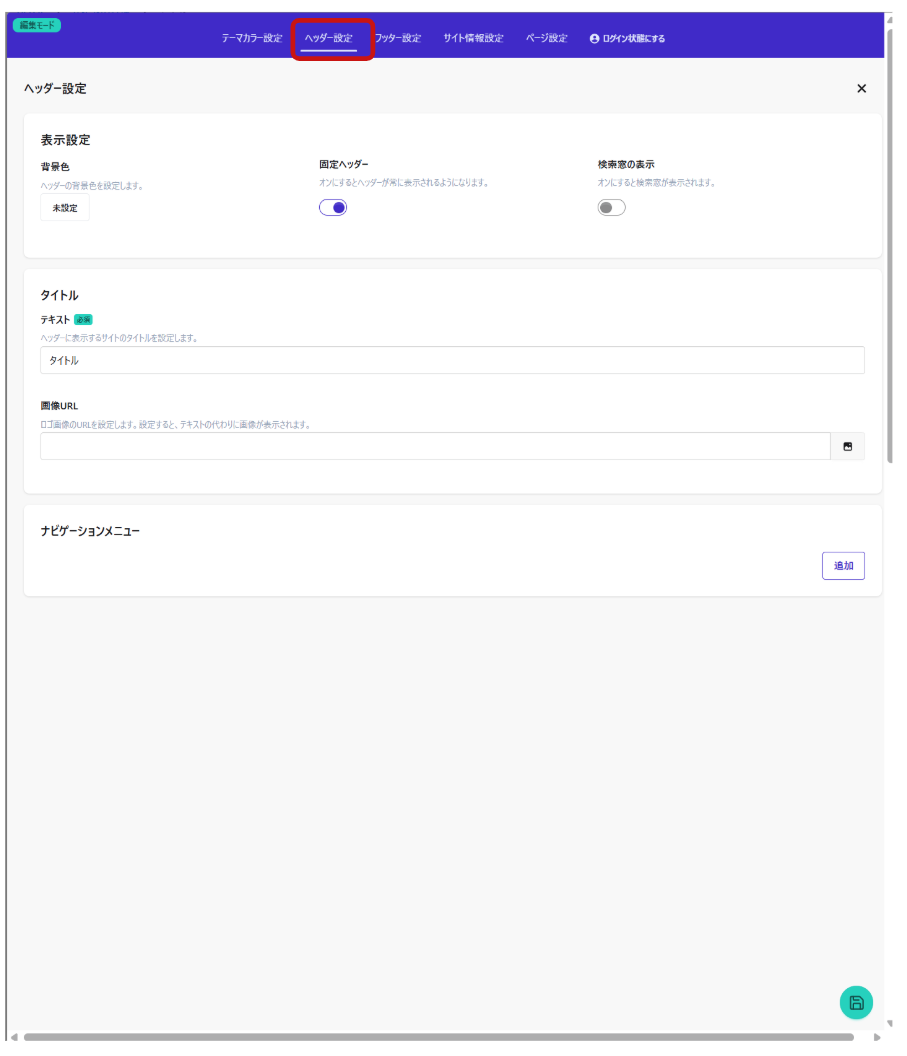Screen dimensions: 907x1056
Task: Click the horizontal scrollbar's right arrow
Action: pyautogui.click(x=877, y=1037)
